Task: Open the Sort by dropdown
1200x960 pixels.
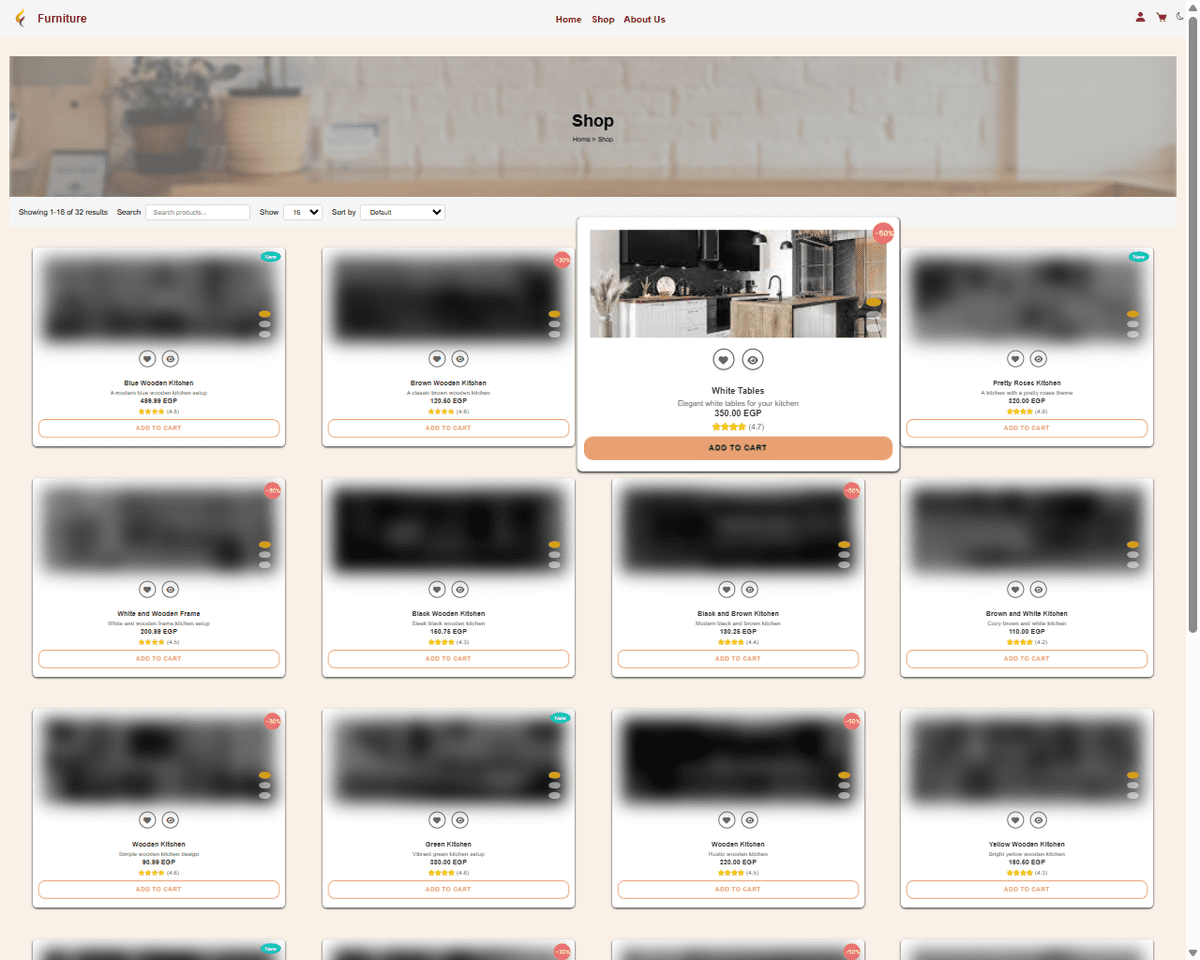Action: 403,212
